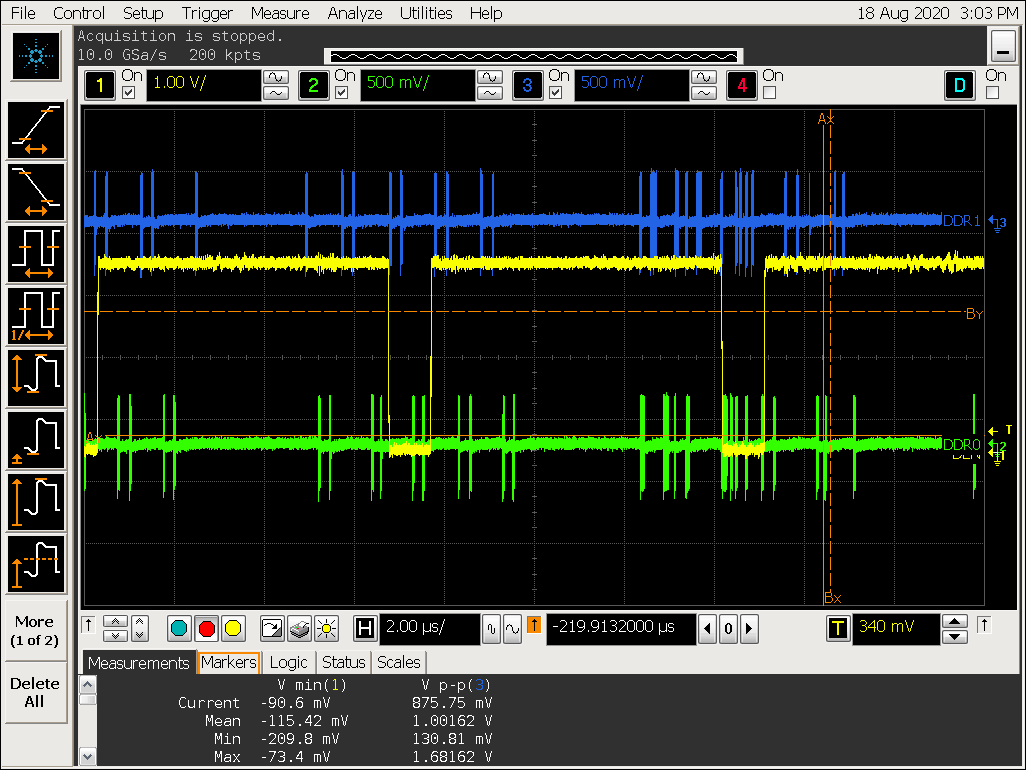Click the horizontal H setup button

pyautogui.click(x=365, y=629)
